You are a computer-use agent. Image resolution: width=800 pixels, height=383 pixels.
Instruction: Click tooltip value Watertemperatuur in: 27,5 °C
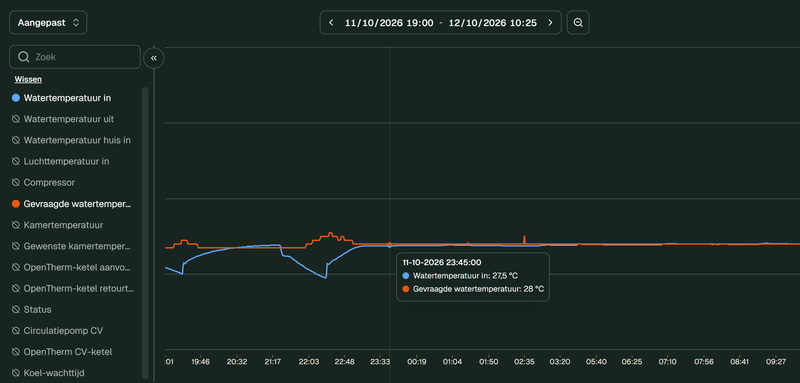point(465,276)
